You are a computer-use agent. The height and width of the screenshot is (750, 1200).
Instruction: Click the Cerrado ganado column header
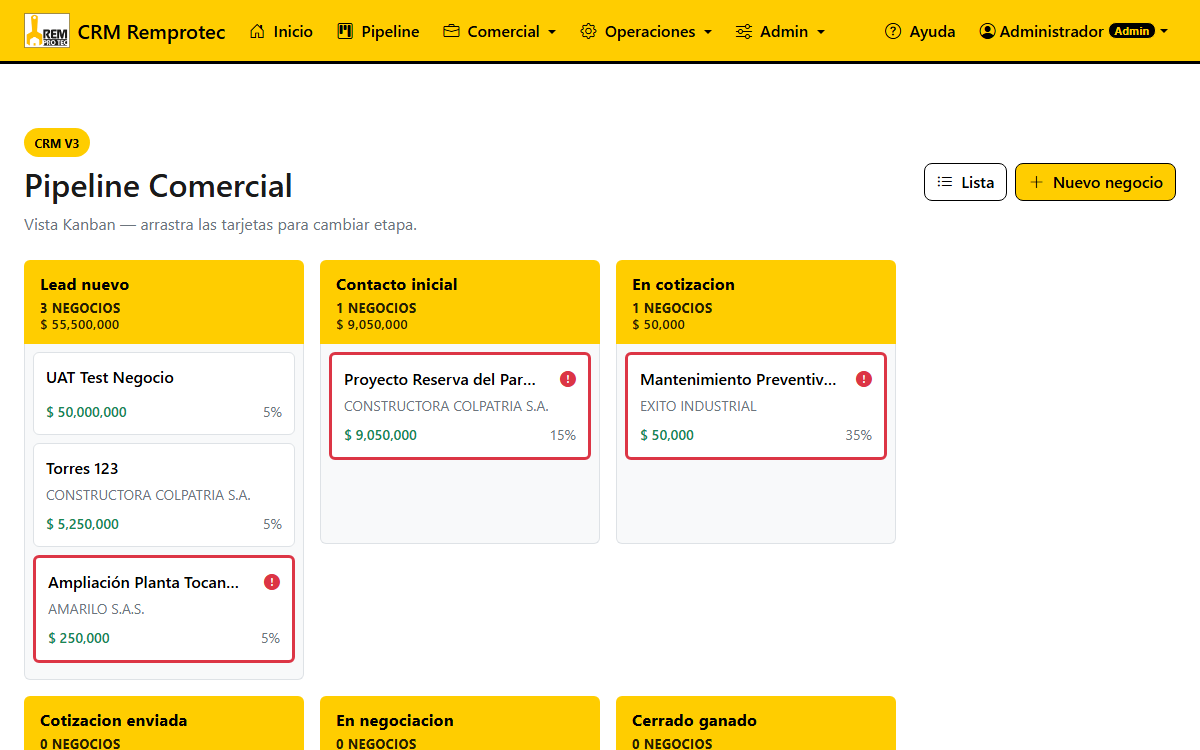point(756,724)
